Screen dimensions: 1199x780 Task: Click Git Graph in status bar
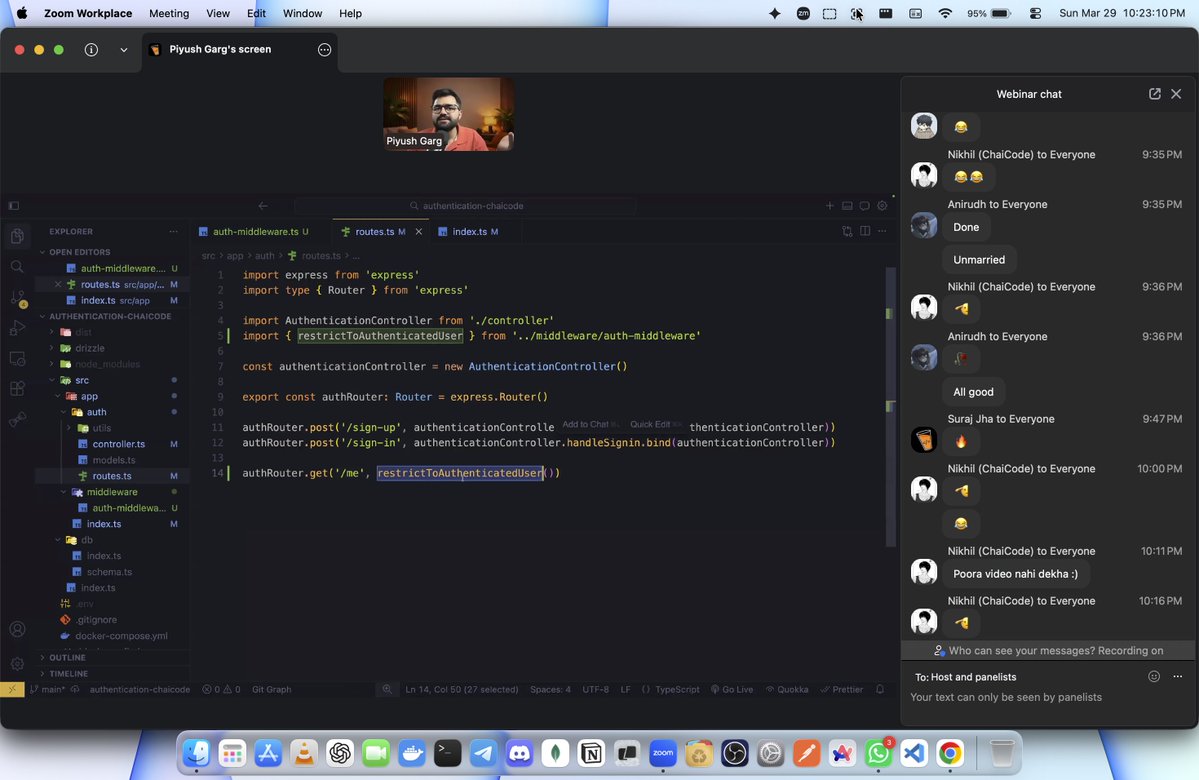click(271, 690)
